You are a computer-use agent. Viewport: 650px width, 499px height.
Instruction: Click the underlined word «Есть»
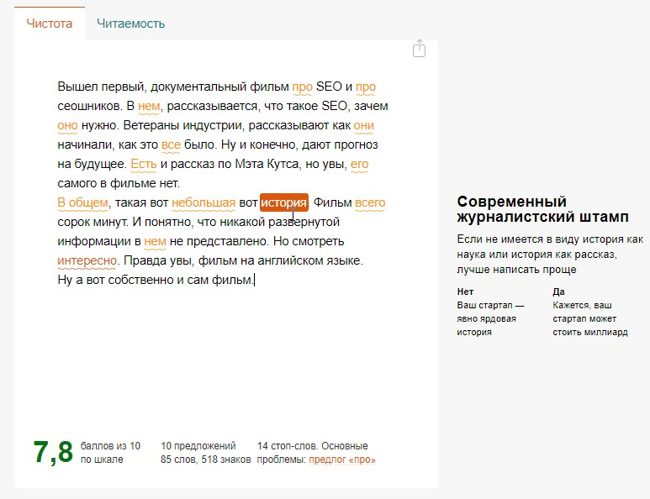[143, 164]
